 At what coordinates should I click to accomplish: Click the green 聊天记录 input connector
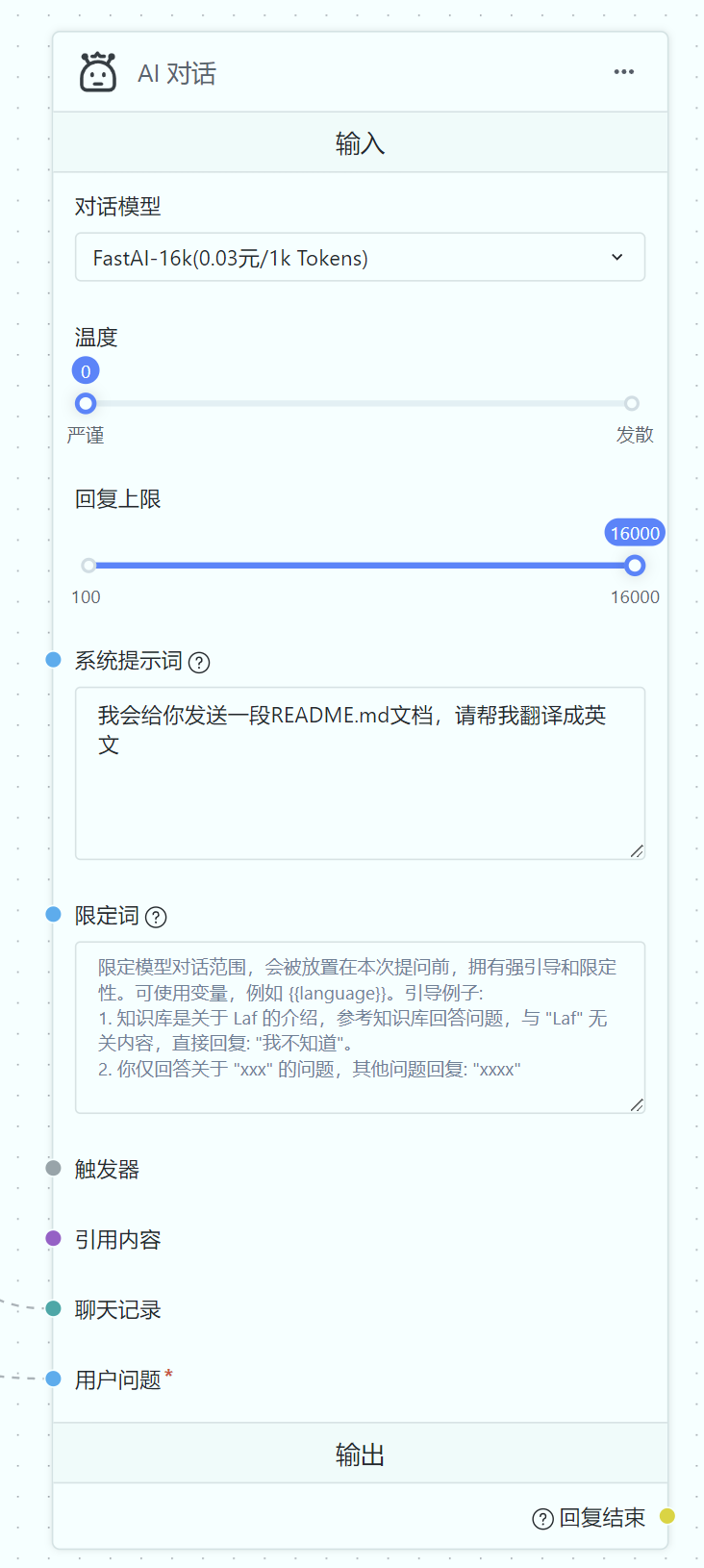point(54,1308)
